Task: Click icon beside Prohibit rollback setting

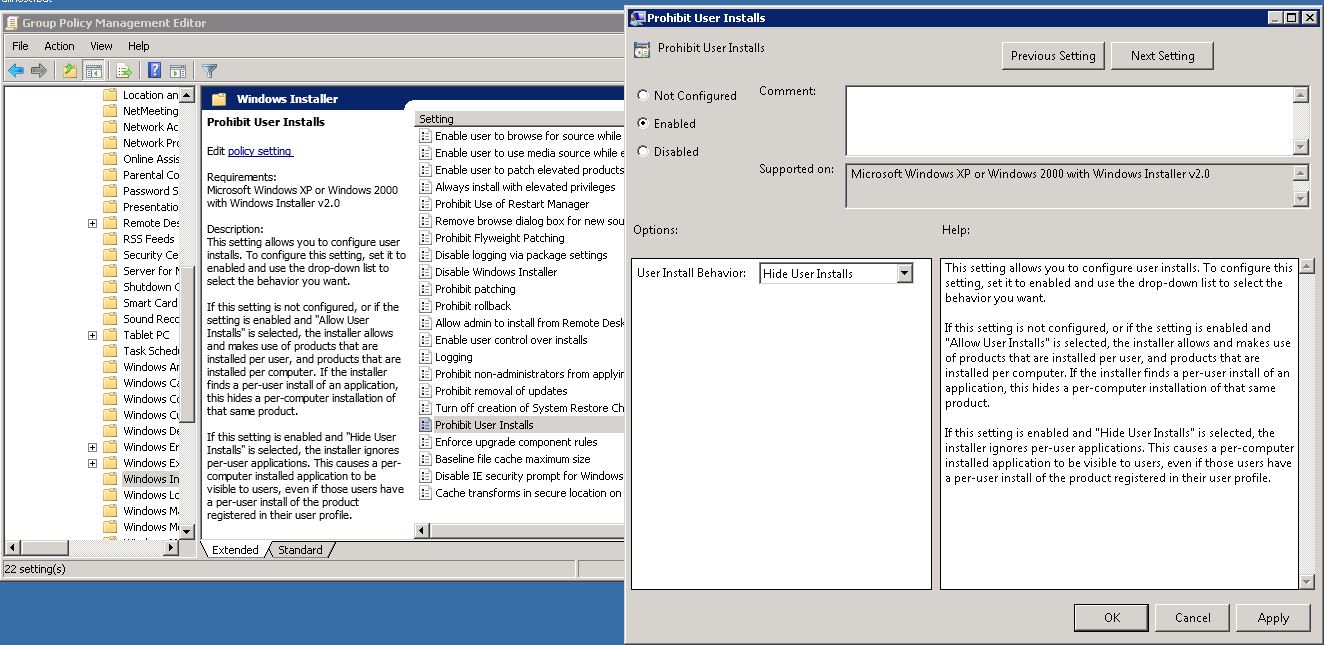Action: coord(426,306)
